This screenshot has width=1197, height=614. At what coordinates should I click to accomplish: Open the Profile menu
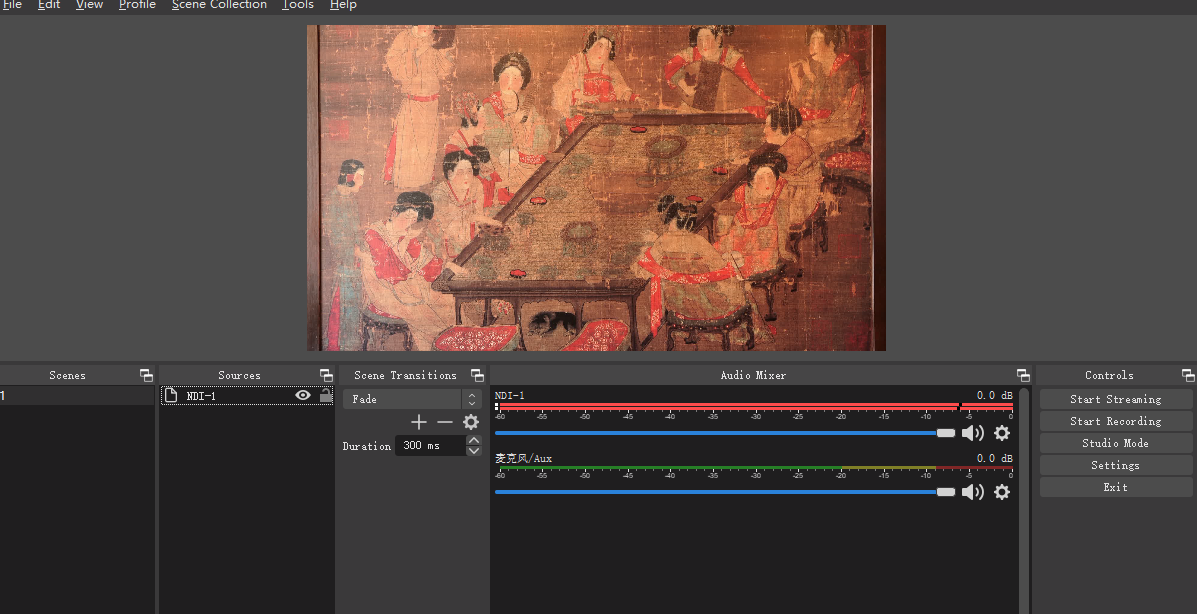(137, 5)
